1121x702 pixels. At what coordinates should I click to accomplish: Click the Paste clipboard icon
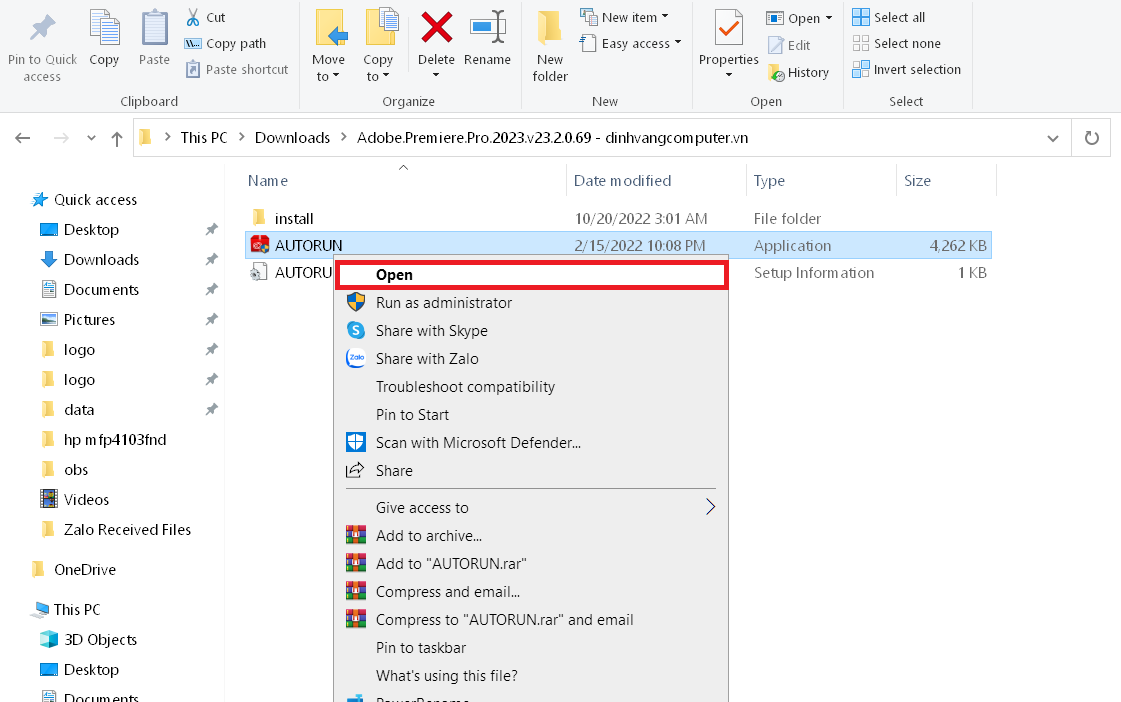[x=154, y=29]
